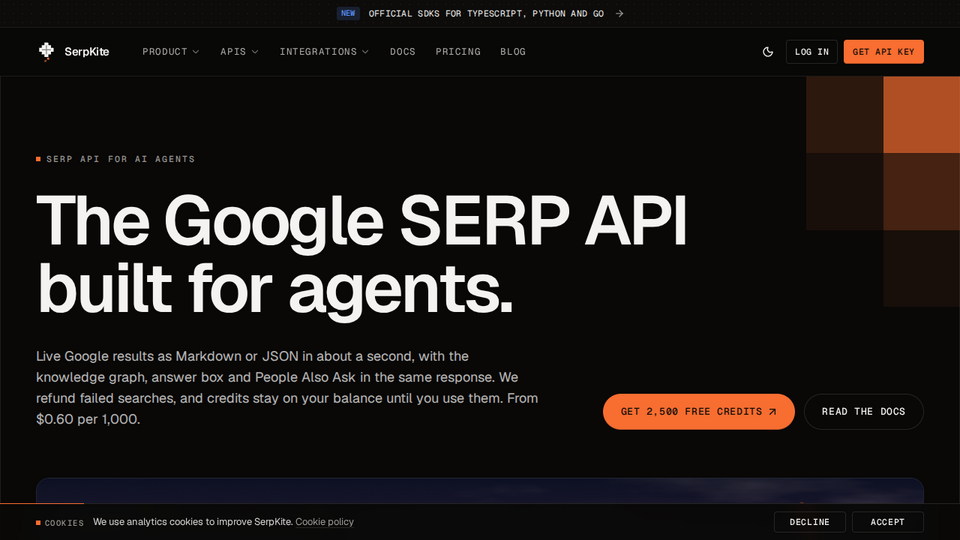
Task: Expand the APIs dropdown menu
Action: [239, 52]
